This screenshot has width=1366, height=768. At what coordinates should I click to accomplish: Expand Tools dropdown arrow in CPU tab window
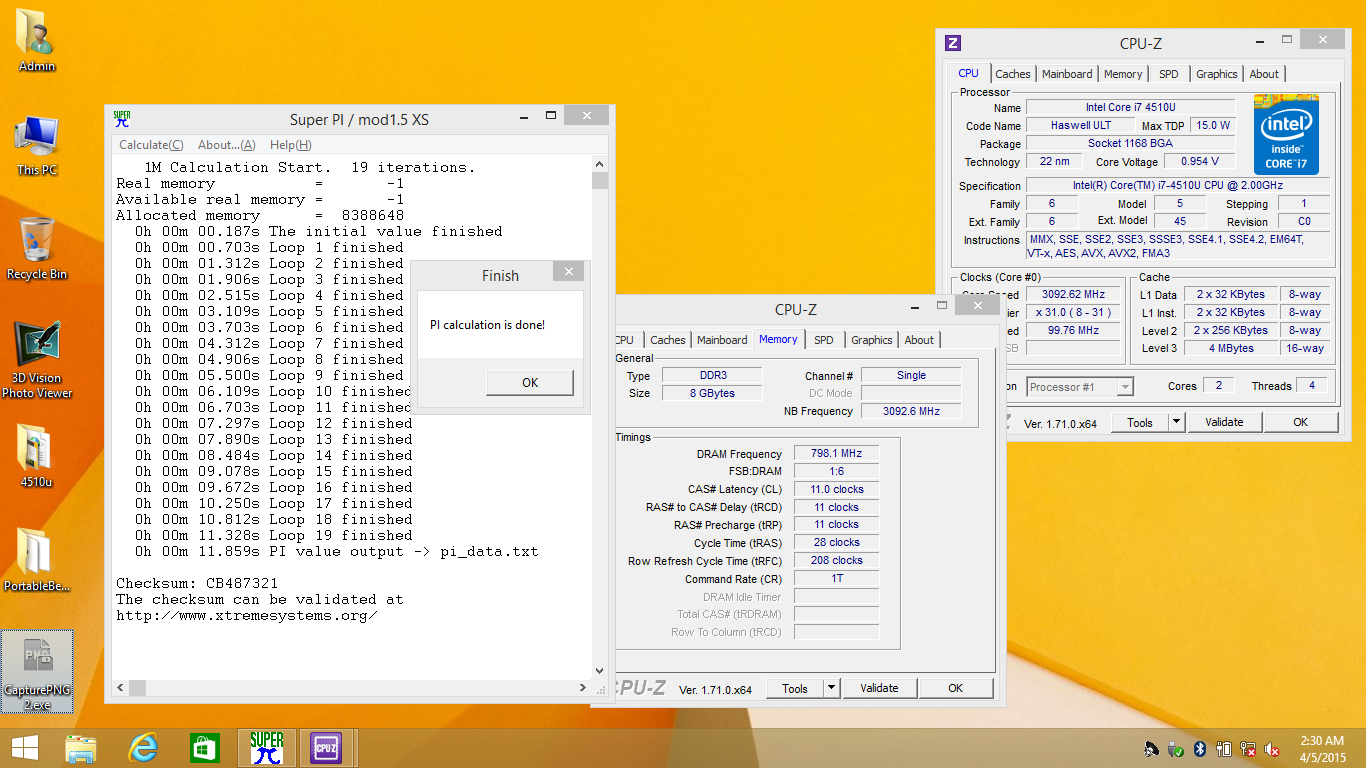pos(1177,423)
